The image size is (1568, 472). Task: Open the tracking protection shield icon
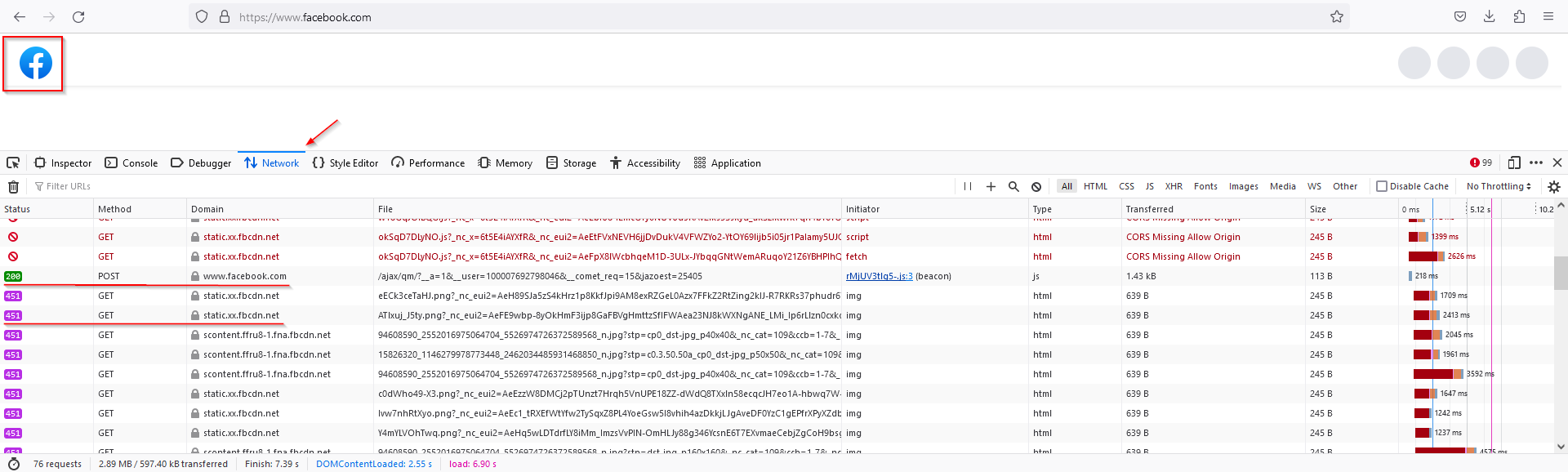[202, 16]
